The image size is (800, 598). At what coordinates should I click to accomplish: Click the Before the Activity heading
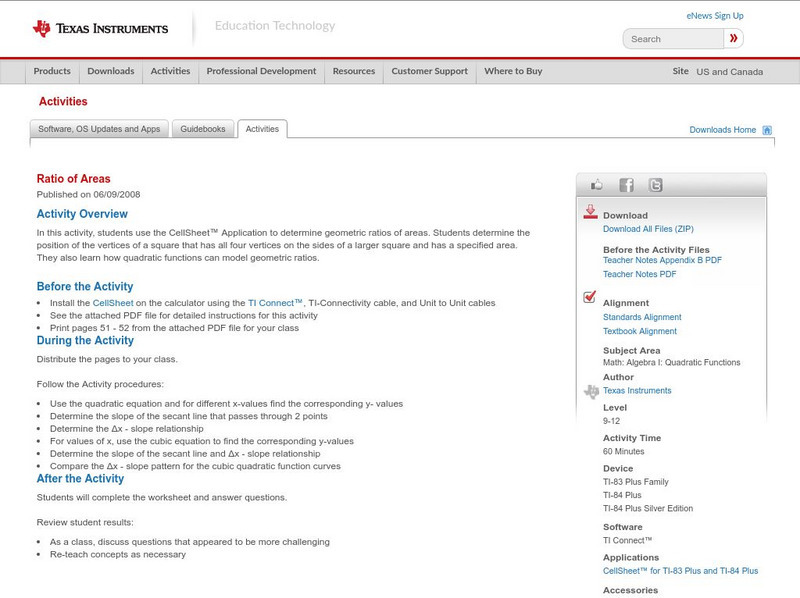pyautogui.click(x=85, y=286)
